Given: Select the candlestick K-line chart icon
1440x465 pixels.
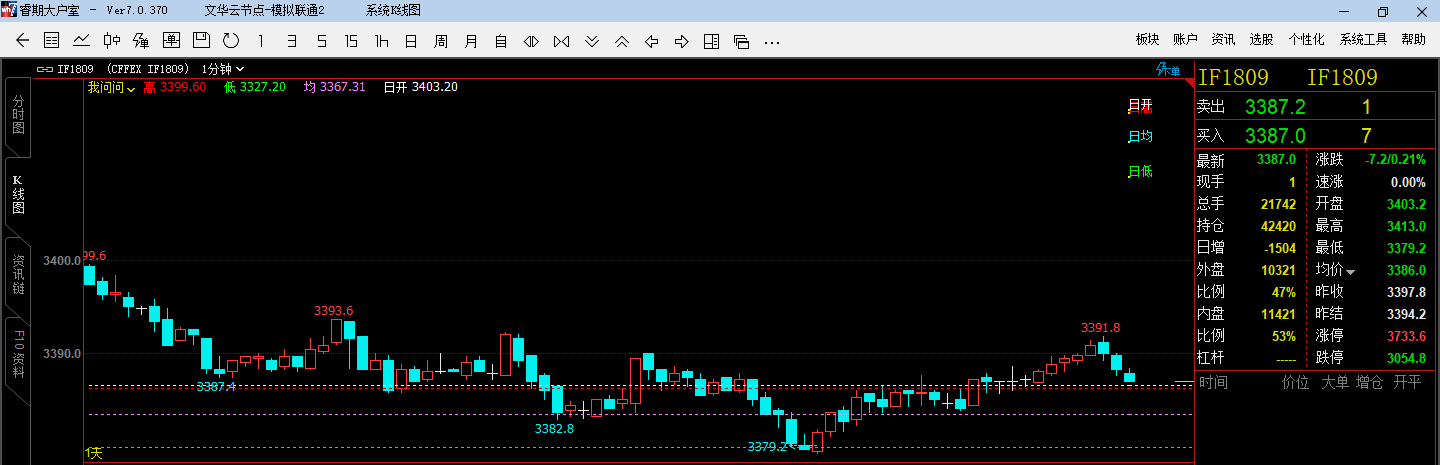Looking at the screenshot, I should [x=112, y=41].
